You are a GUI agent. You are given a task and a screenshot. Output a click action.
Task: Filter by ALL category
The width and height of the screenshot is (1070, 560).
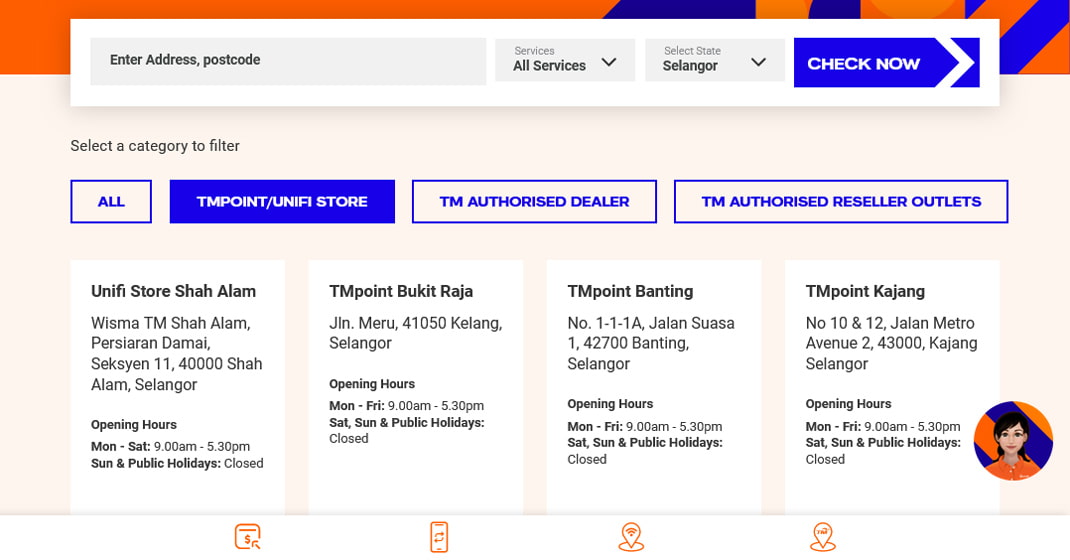(111, 201)
